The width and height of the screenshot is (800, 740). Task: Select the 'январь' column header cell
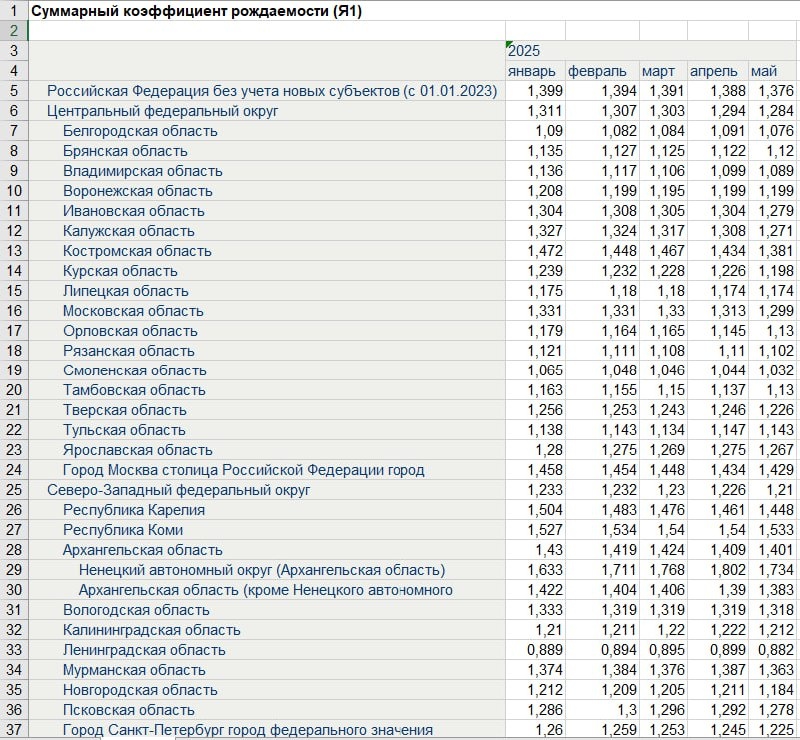(x=535, y=71)
